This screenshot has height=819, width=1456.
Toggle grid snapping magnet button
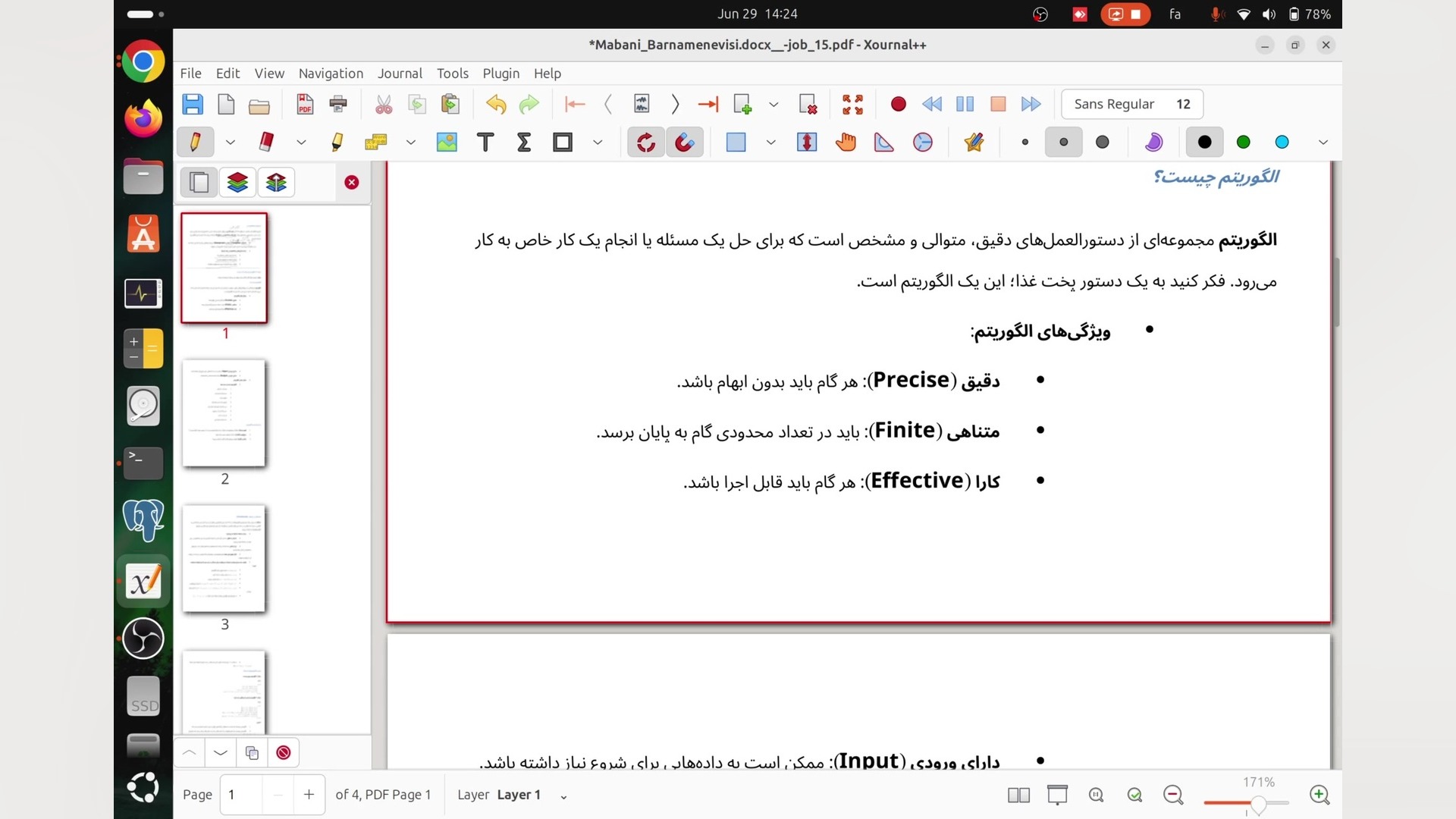point(685,142)
